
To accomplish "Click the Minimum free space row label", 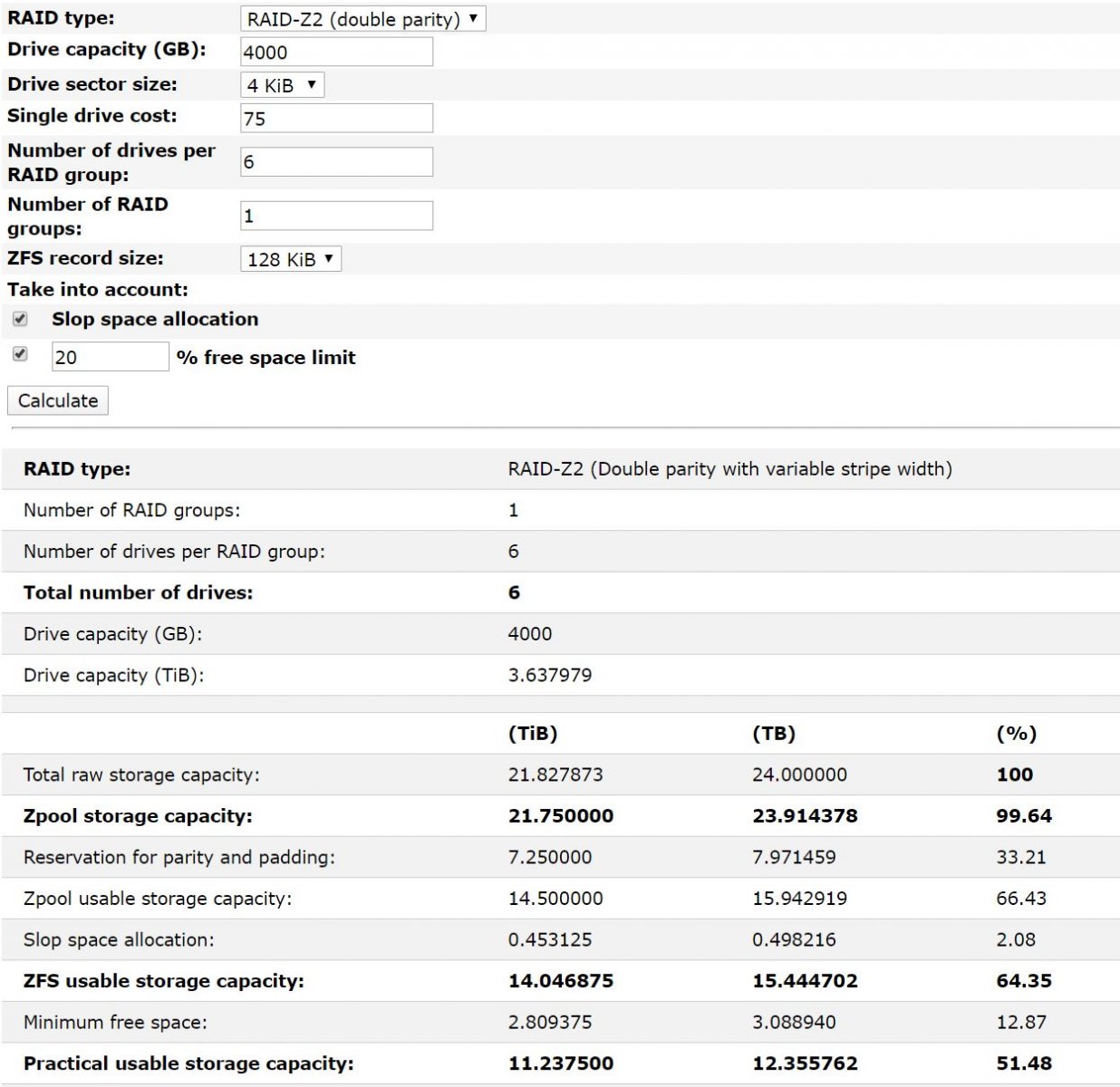I will pyautogui.click(x=115, y=1023).
